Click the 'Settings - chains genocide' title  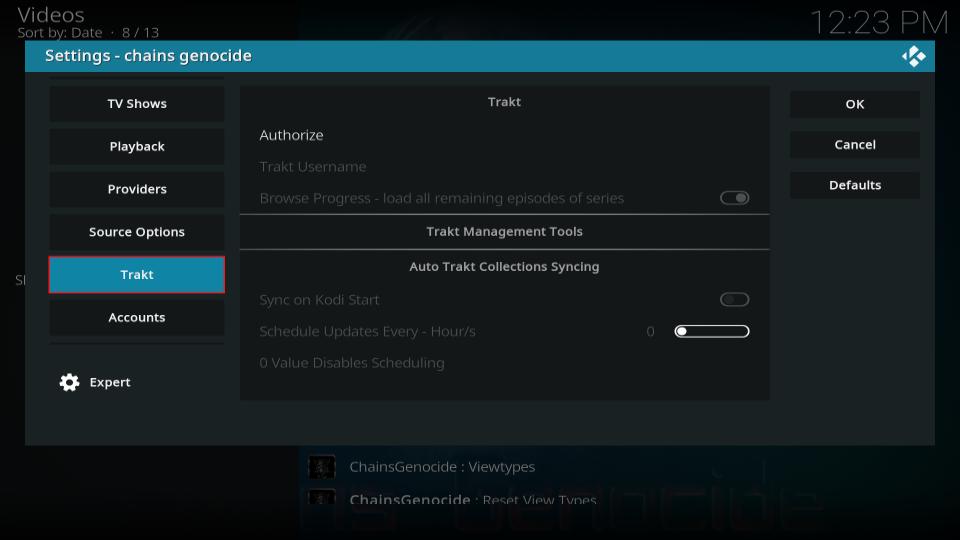click(x=148, y=56)
